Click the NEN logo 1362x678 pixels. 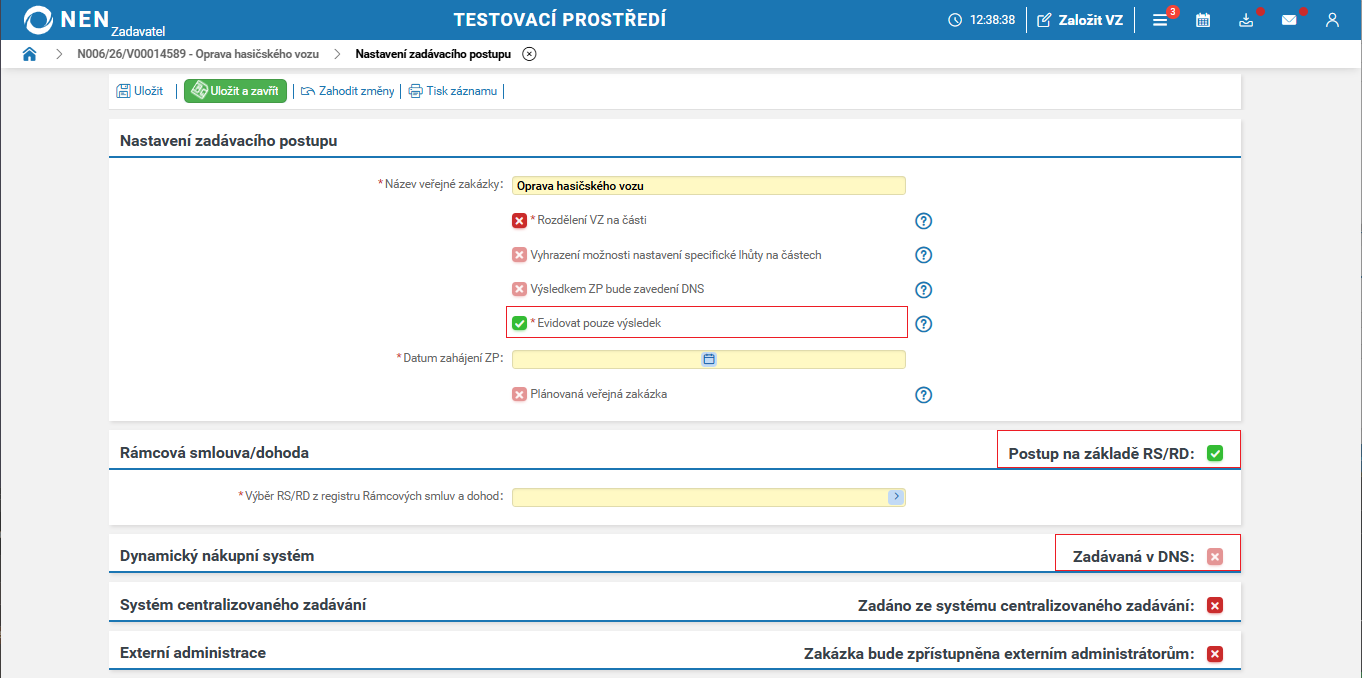pyautogui.click(x=66, y=20)
